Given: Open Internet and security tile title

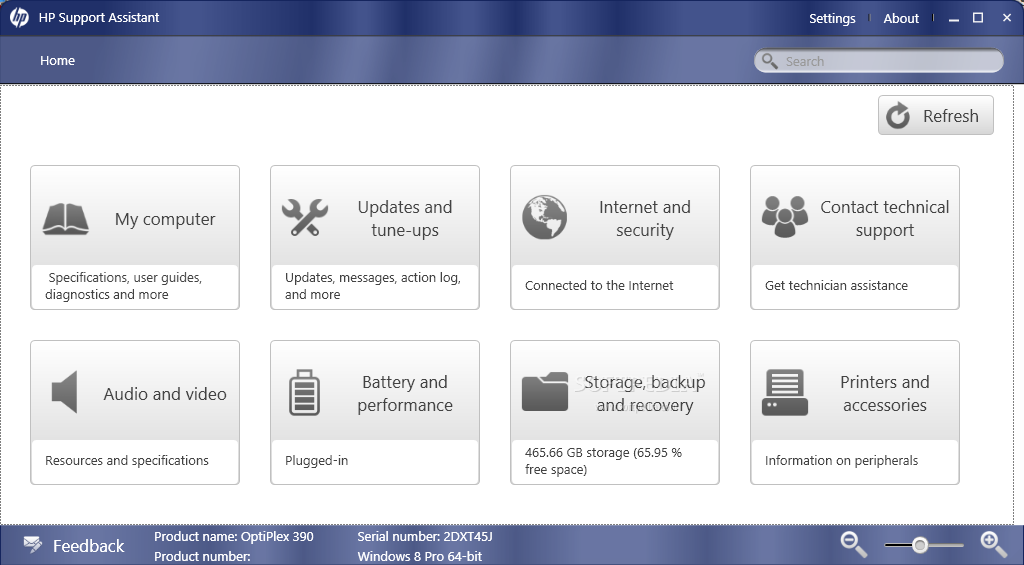Looking at the screenshot, I should coord(645,218).
